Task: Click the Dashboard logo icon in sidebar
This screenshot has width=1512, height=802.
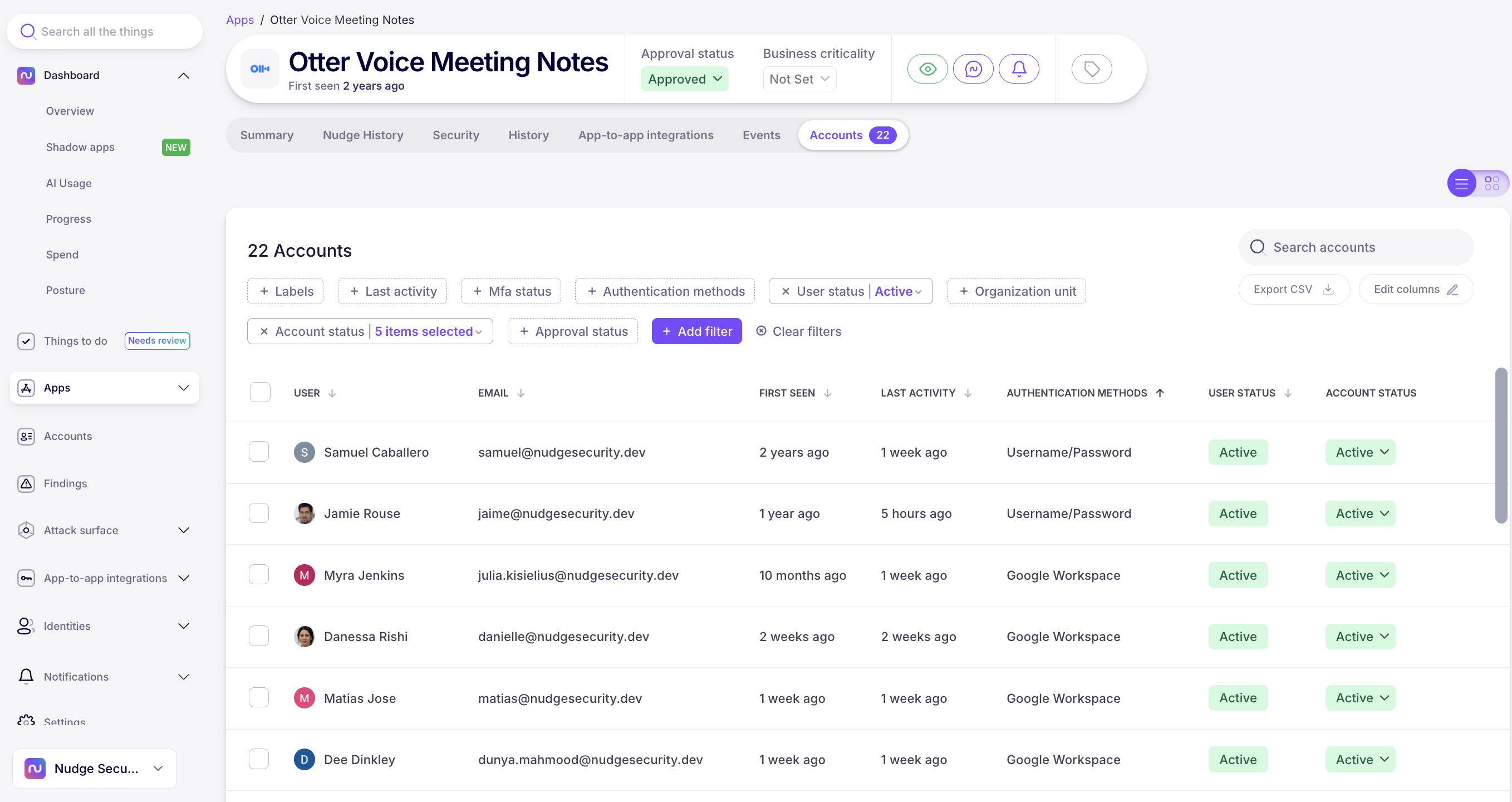Action: coord(26,75)
